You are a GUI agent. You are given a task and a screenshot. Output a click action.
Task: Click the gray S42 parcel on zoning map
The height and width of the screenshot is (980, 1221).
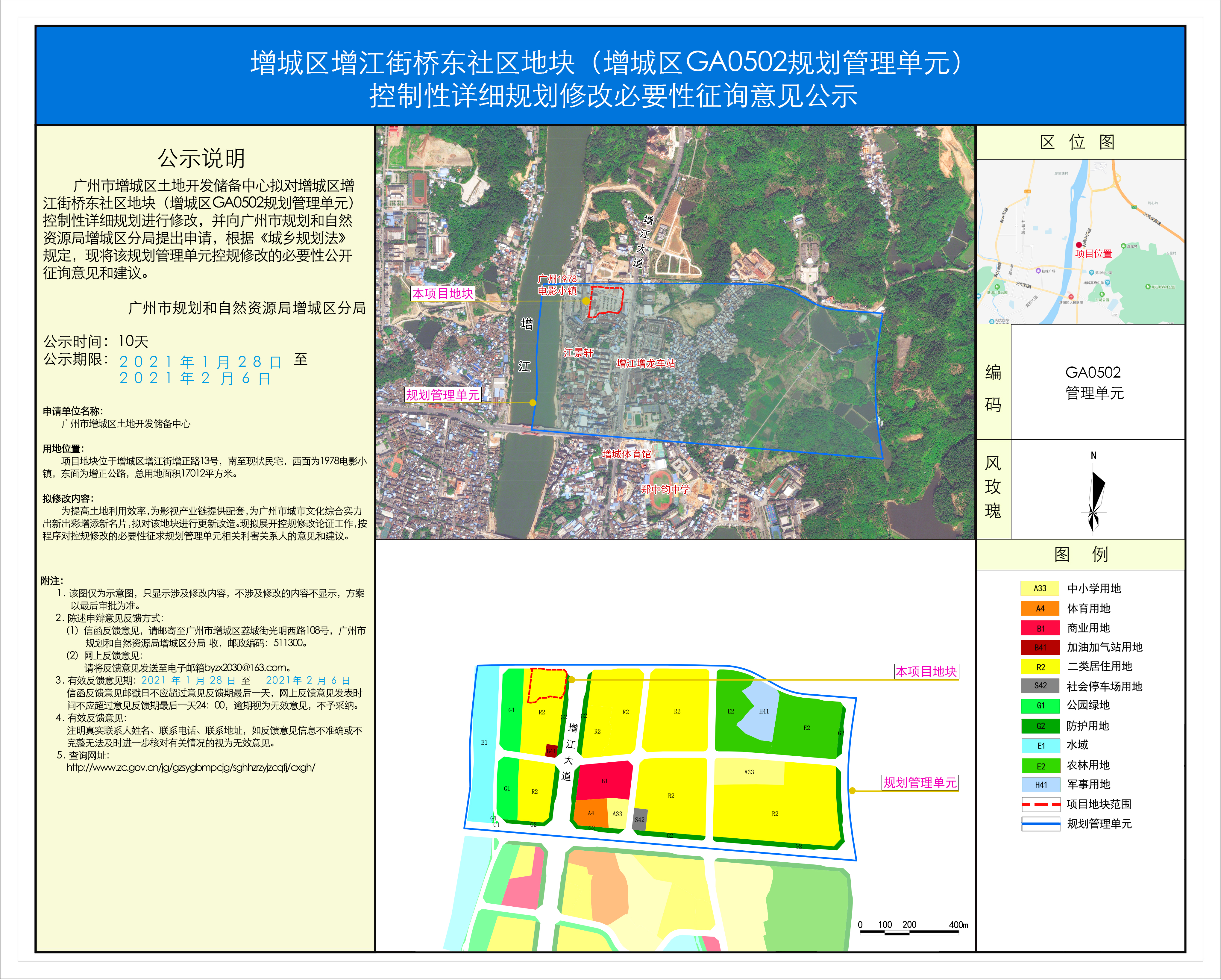pyautogui.click(x=639, y=819)
